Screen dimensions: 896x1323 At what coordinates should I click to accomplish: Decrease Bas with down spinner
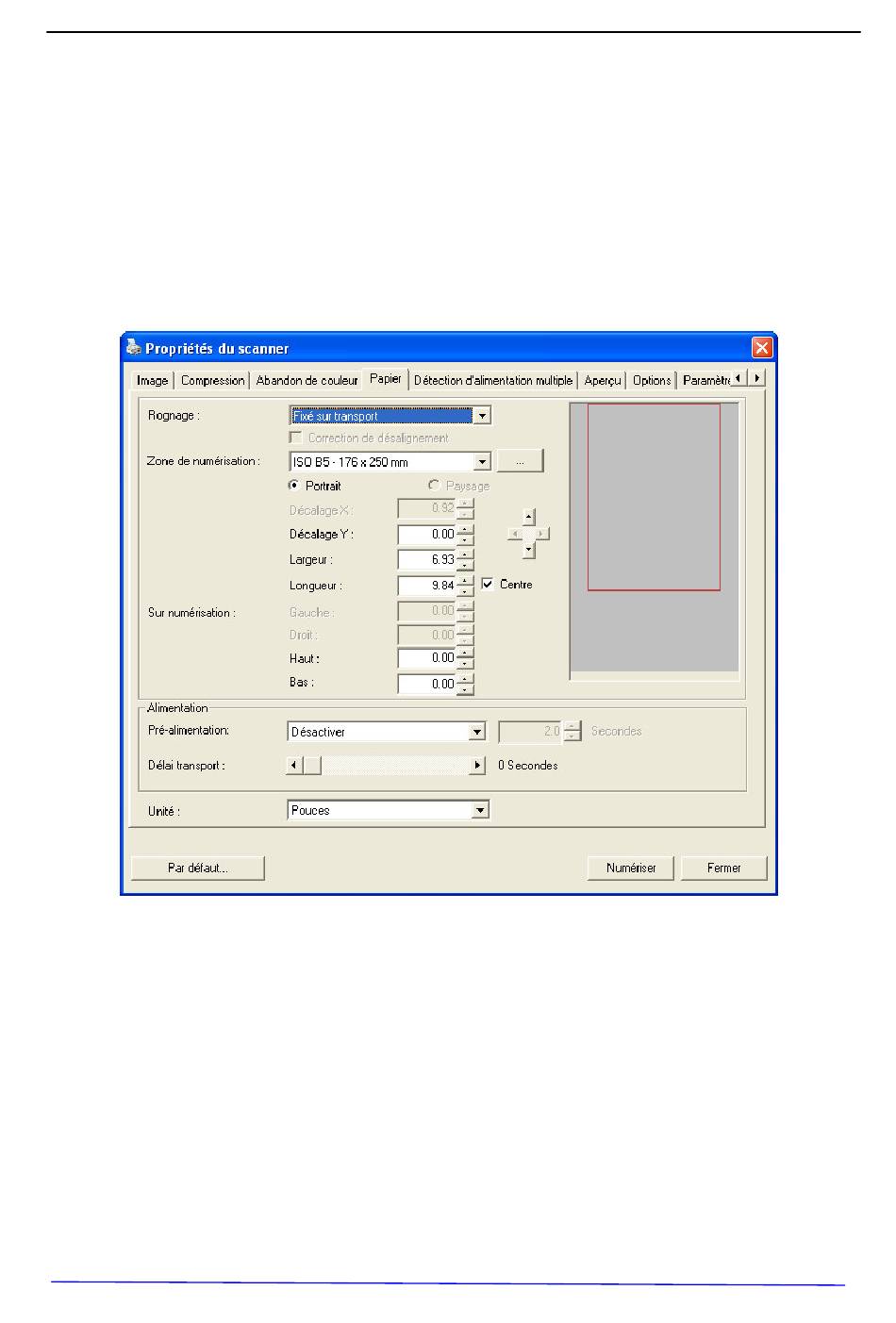click(x=465, y=689)
